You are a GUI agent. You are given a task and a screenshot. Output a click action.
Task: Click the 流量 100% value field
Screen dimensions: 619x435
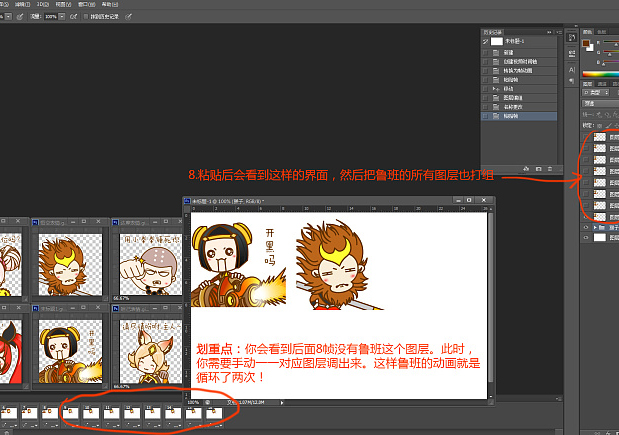tap(51, 17)
